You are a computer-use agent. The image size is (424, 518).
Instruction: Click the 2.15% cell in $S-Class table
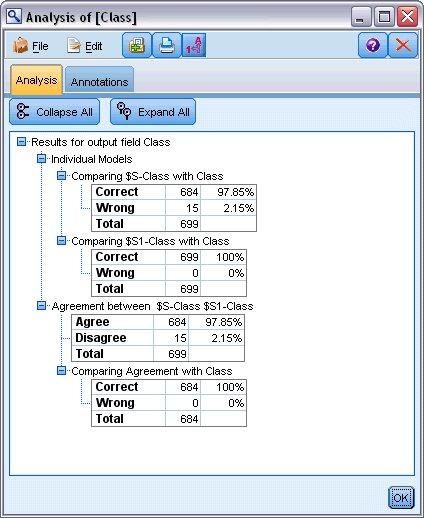pyautogui.click(x=228, y=208)
